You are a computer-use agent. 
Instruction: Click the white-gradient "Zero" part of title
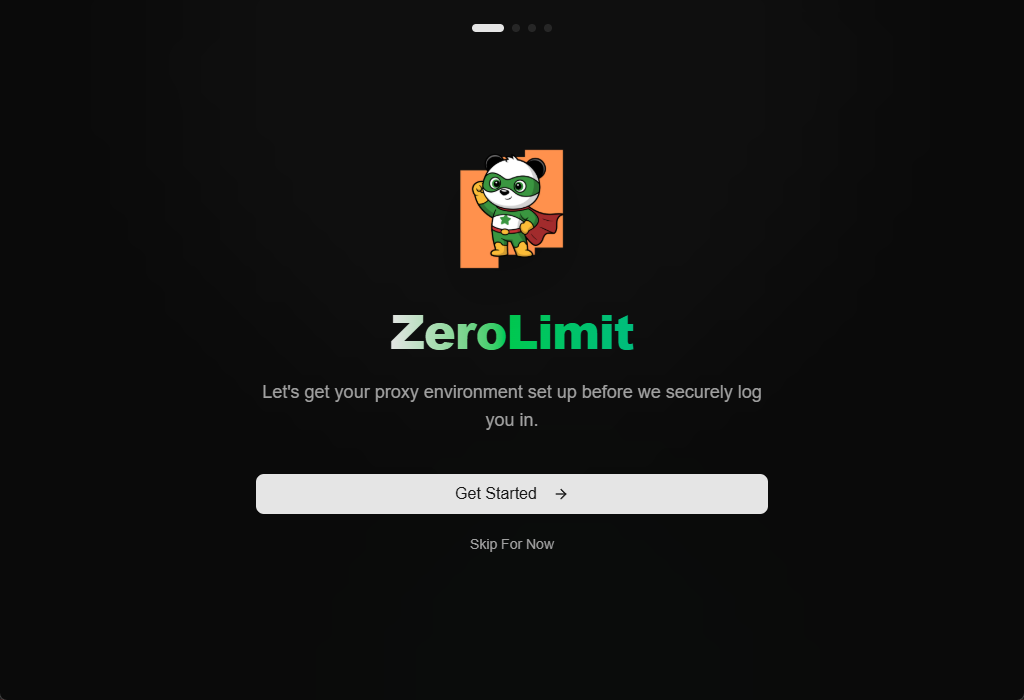(x=449, y=332)
